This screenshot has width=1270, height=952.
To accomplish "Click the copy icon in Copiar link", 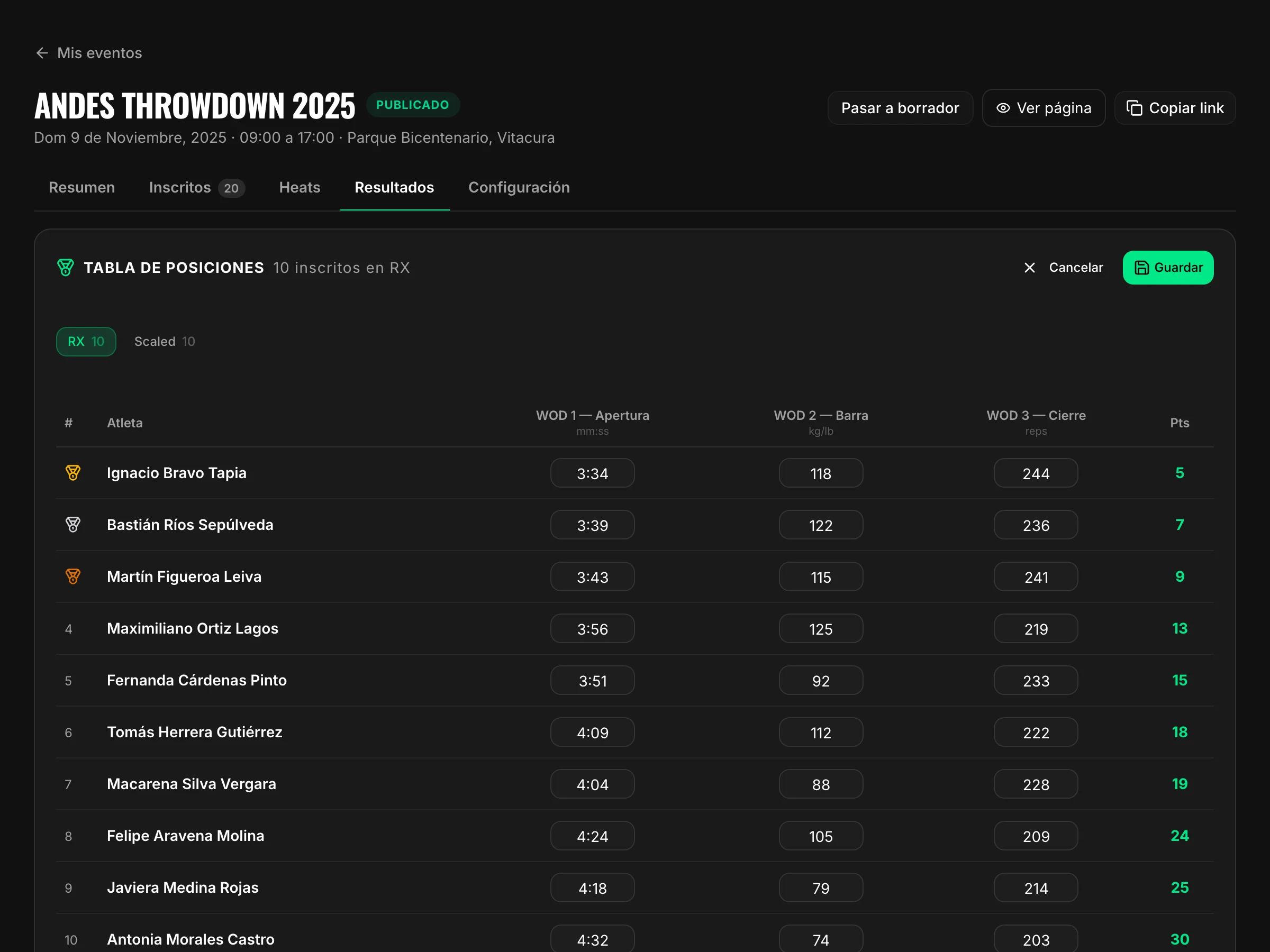I will pyautogui.click(x=1134, y=108).
